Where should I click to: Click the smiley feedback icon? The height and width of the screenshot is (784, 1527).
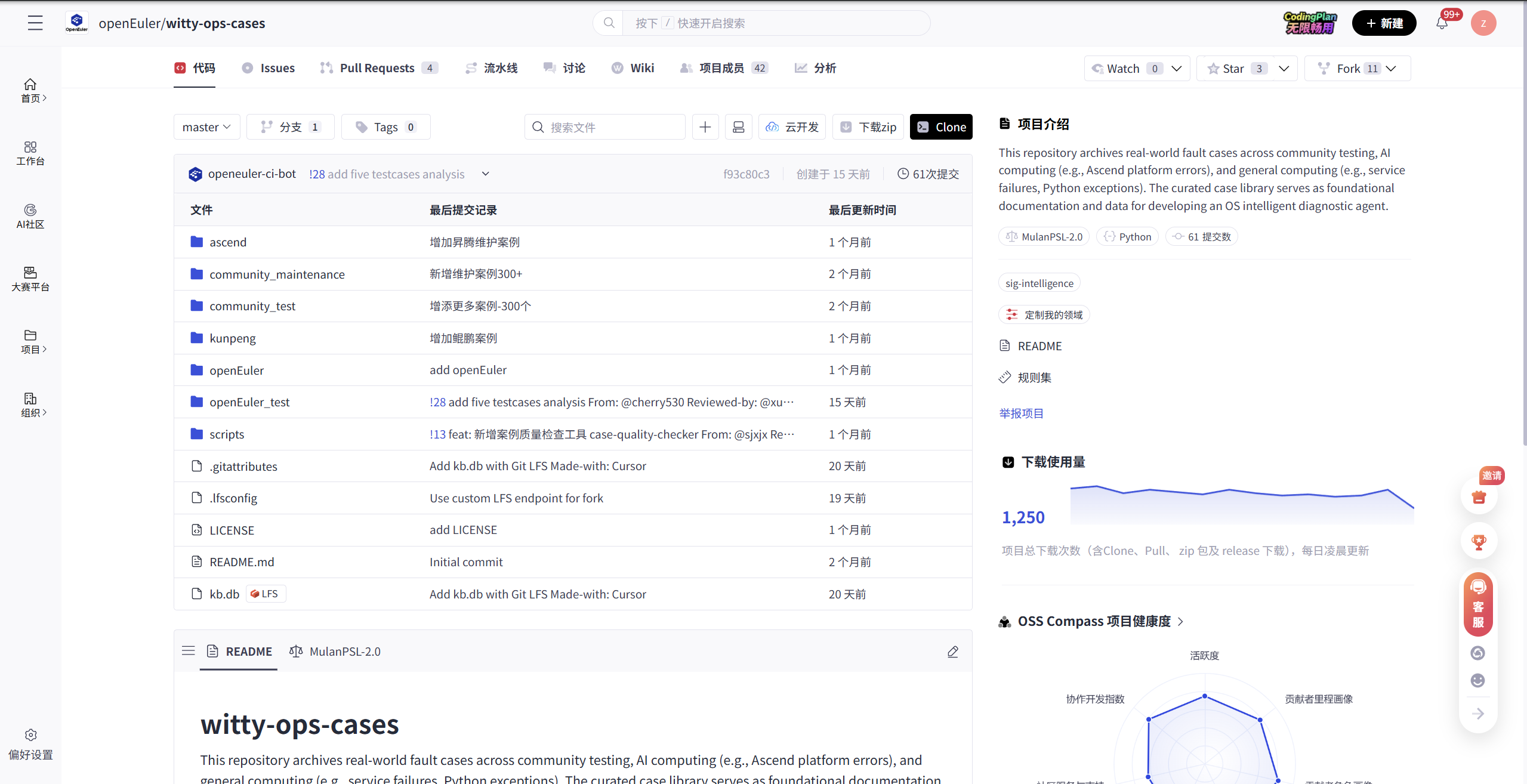1478,681
